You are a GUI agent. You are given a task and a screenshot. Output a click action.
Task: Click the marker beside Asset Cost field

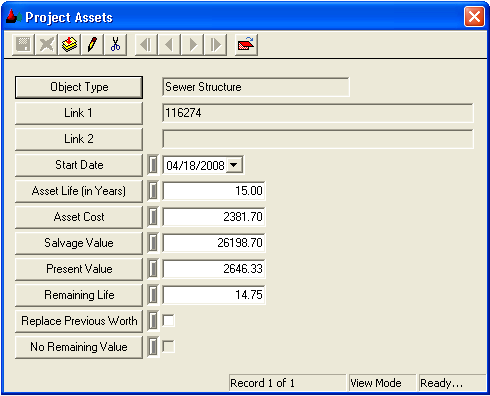click(153, 217)
